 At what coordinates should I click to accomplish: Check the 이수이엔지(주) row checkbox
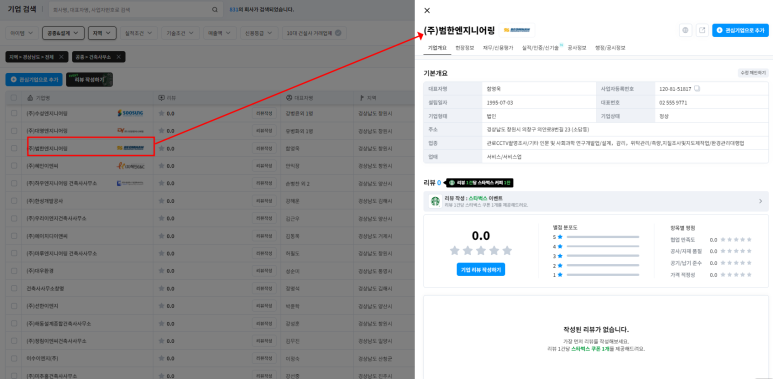[x=14, y=358]
